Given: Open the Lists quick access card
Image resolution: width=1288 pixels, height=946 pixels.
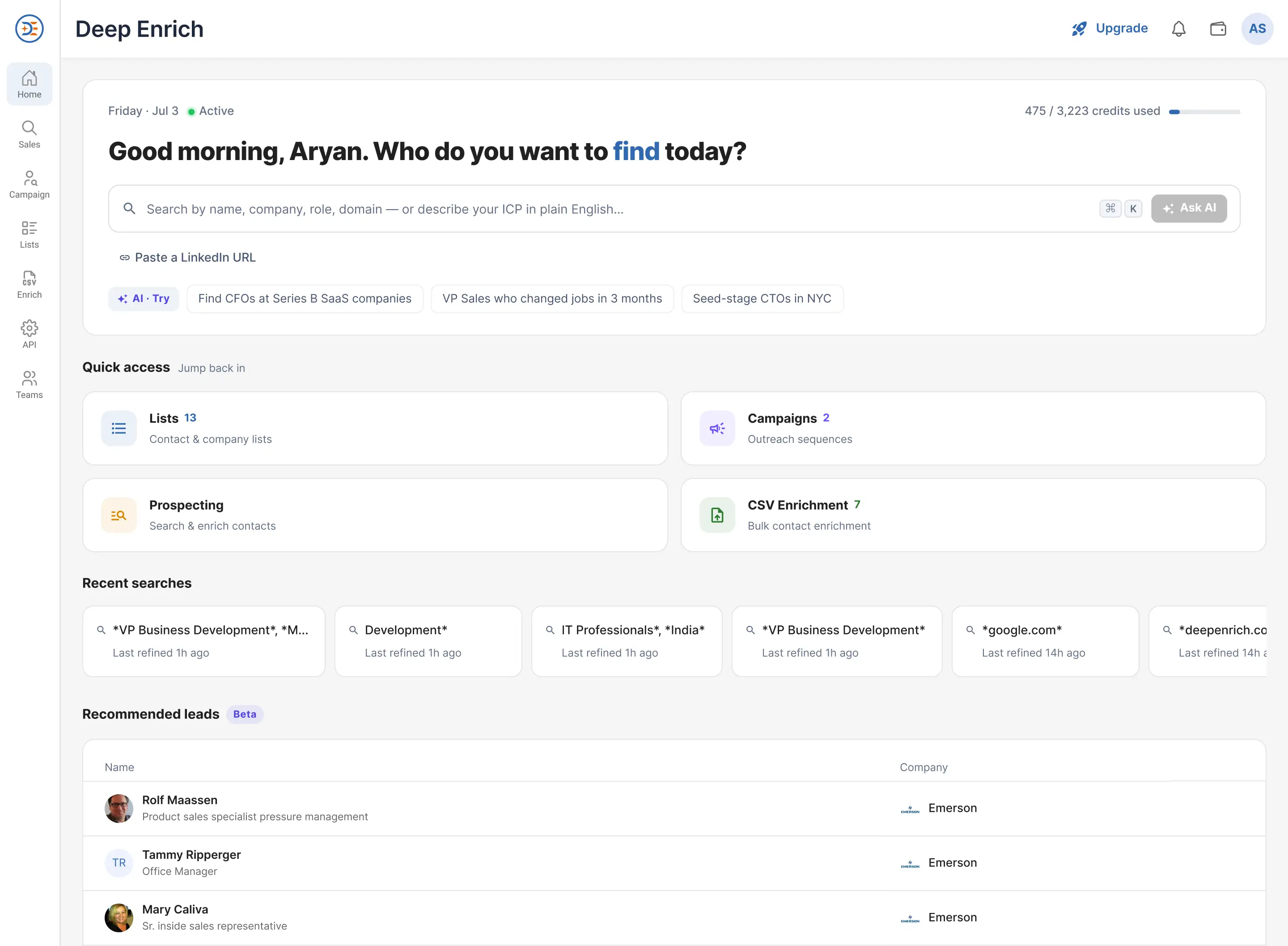Looking at the screenshot, I should coord(375,428).
